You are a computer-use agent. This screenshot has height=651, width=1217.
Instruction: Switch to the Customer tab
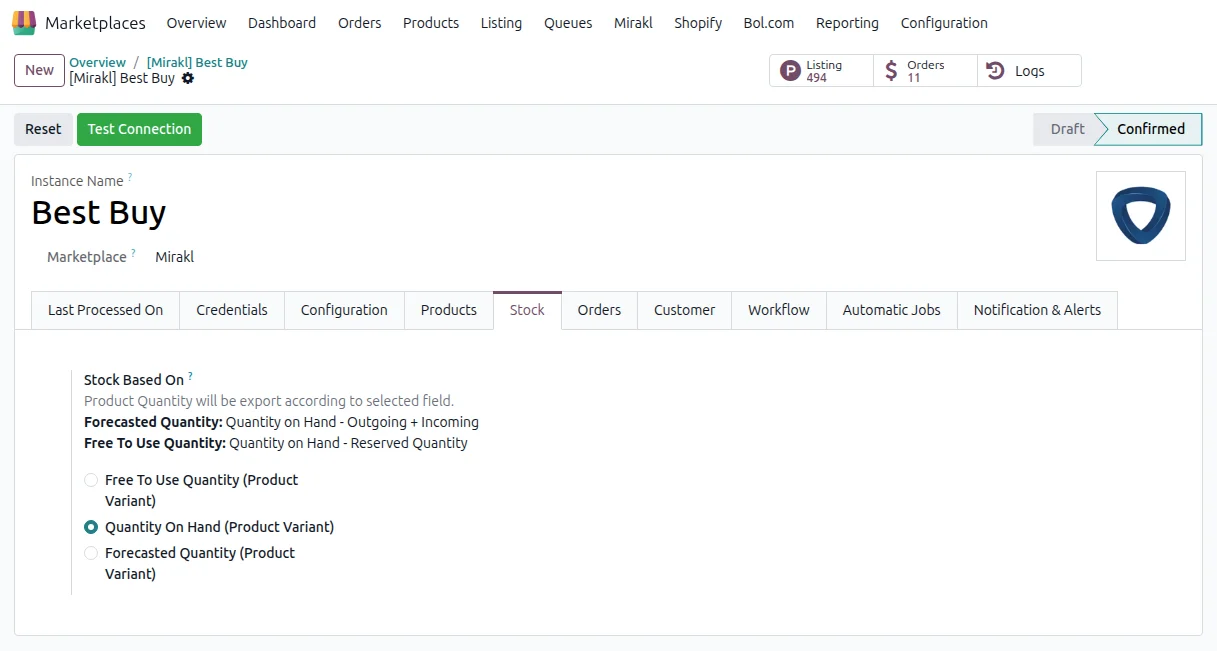(x=685, y=310)
